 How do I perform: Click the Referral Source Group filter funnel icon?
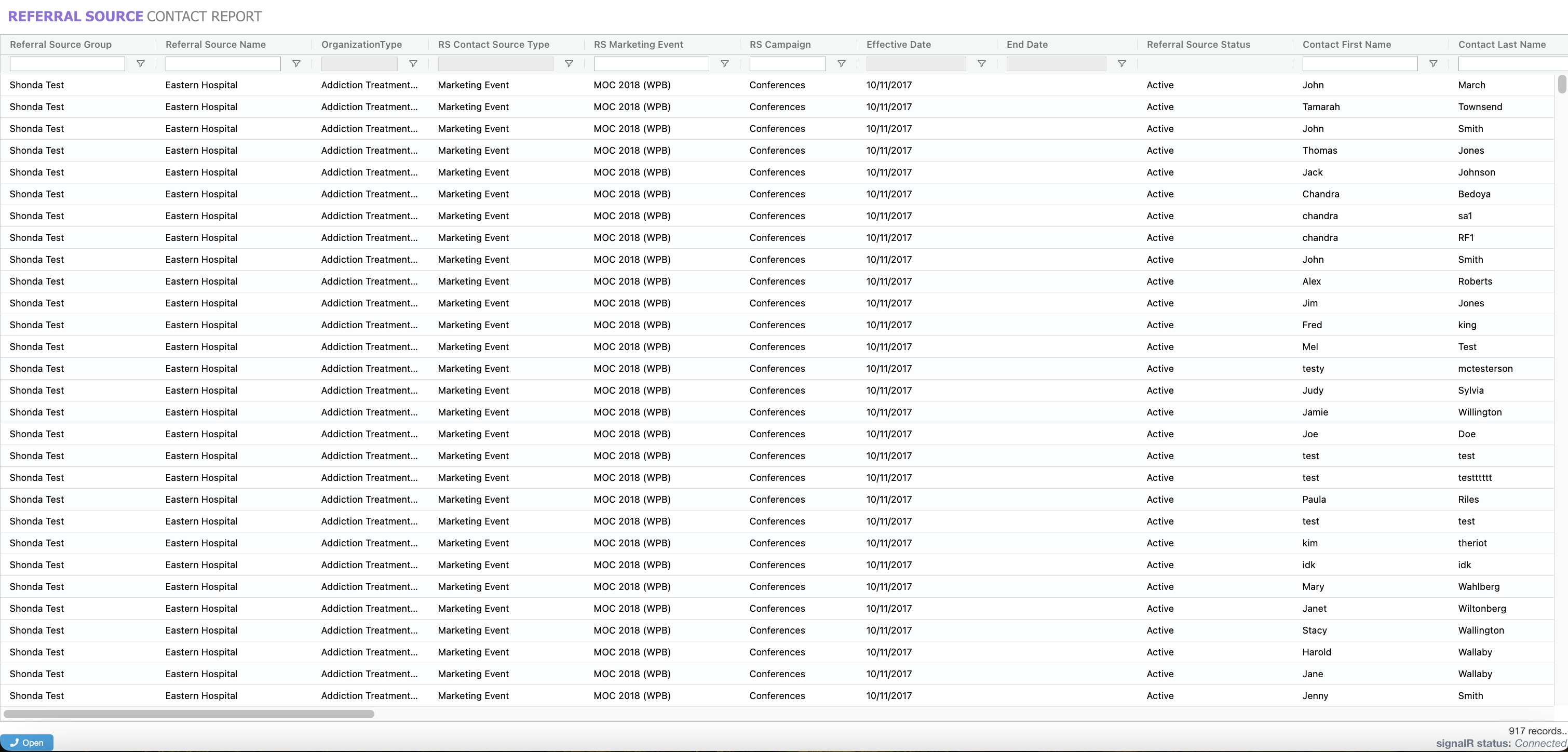point(141,64)
